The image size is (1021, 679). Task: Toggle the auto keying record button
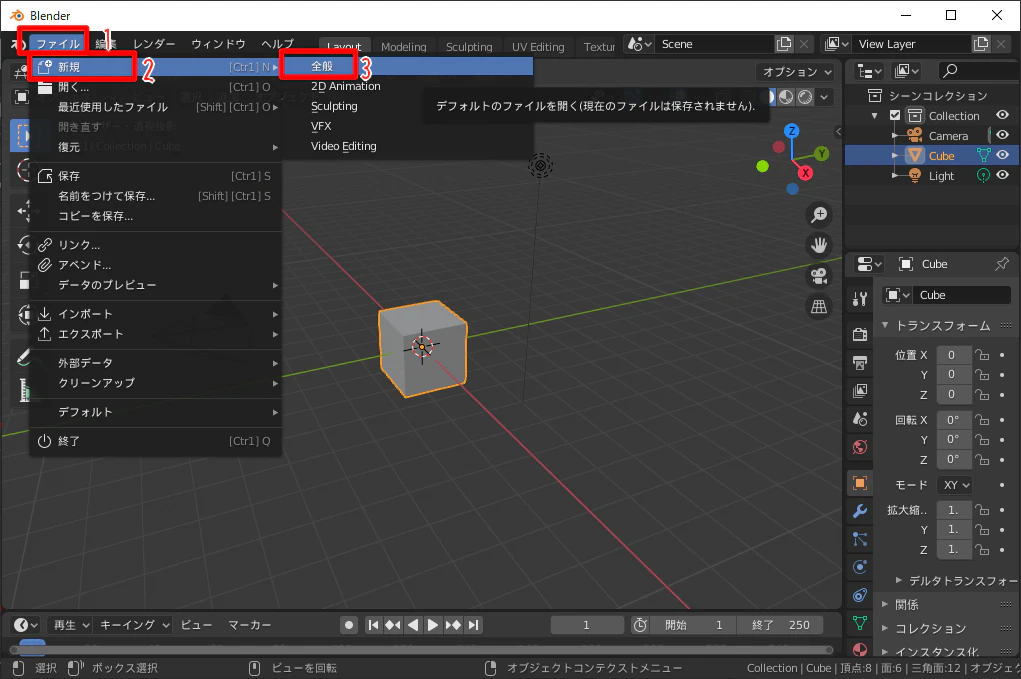(x=349, y=625)
